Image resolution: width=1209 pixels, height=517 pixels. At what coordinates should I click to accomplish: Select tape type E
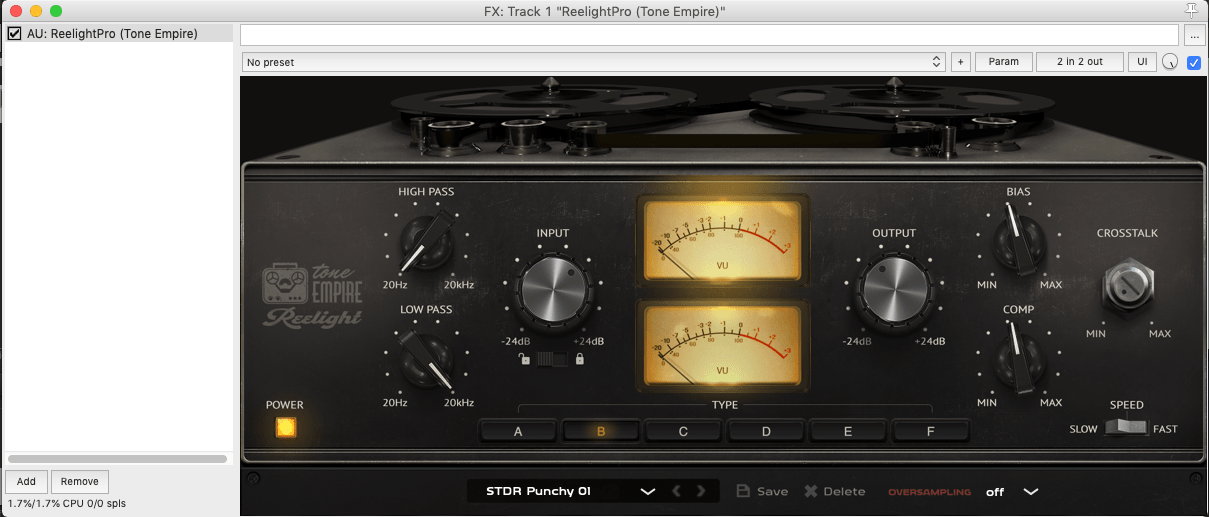[848, 431]
